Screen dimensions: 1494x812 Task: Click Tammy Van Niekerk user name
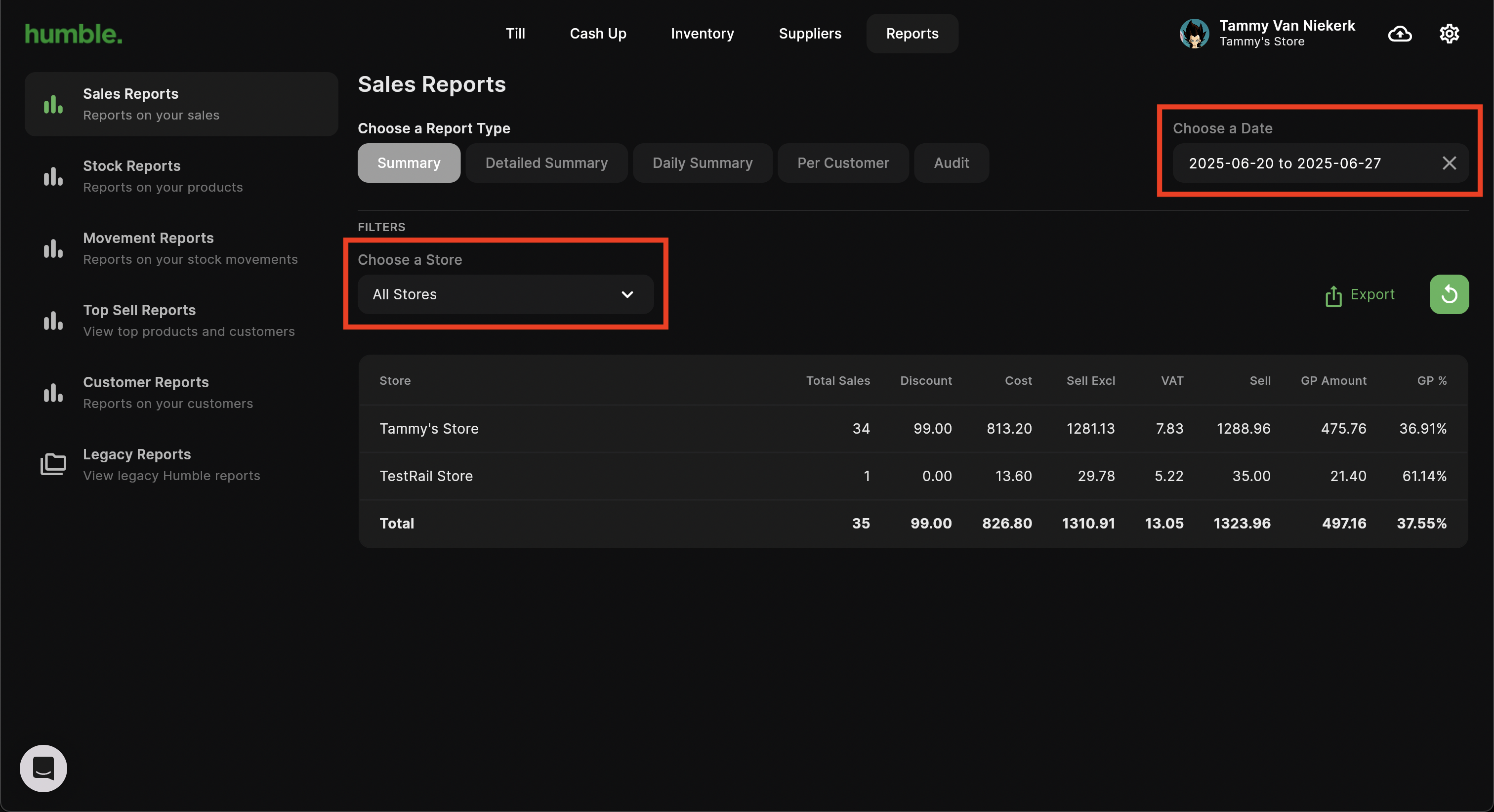point(1286,26)
